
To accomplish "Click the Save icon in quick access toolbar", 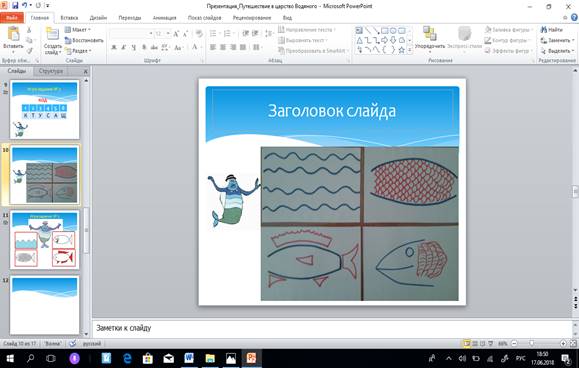I will (15, 5).
